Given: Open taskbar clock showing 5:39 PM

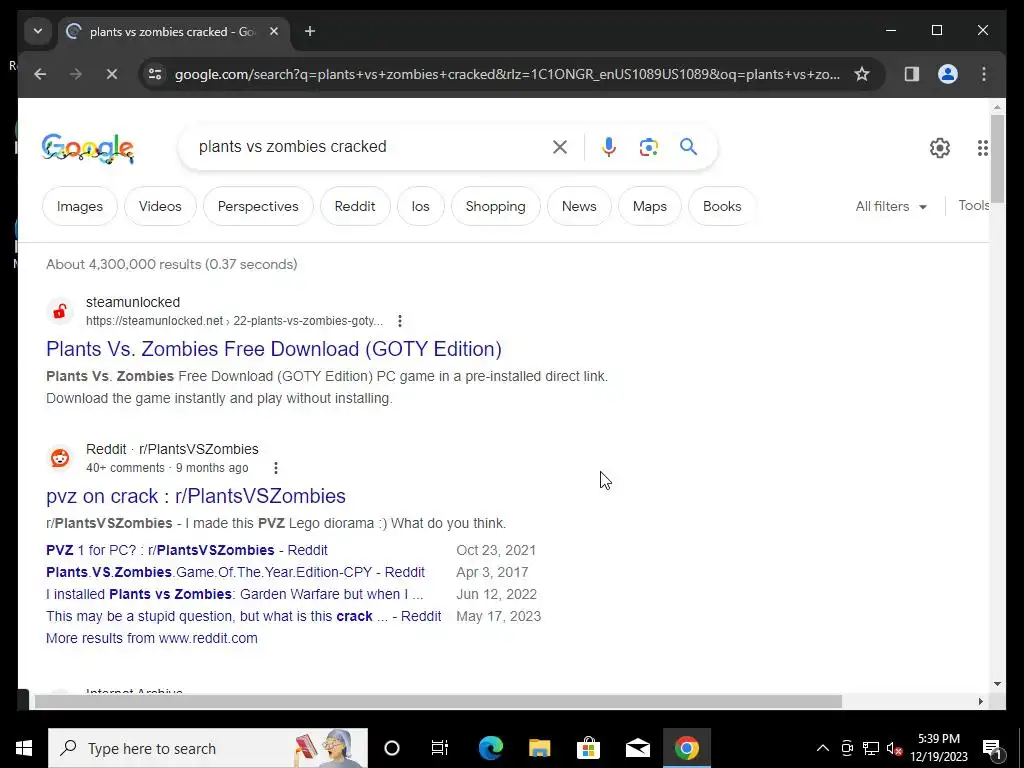Looking at the screenshot, I should click(939, 748).
